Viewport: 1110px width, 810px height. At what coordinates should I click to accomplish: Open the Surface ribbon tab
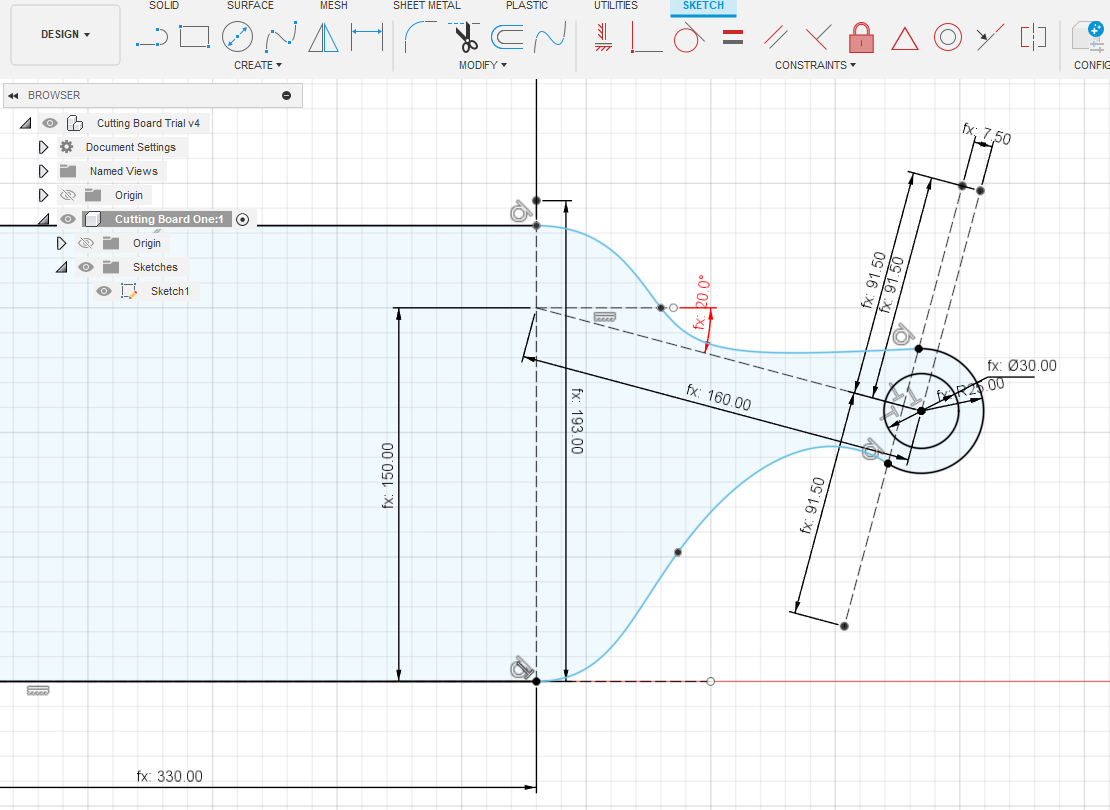pos(250,5)
